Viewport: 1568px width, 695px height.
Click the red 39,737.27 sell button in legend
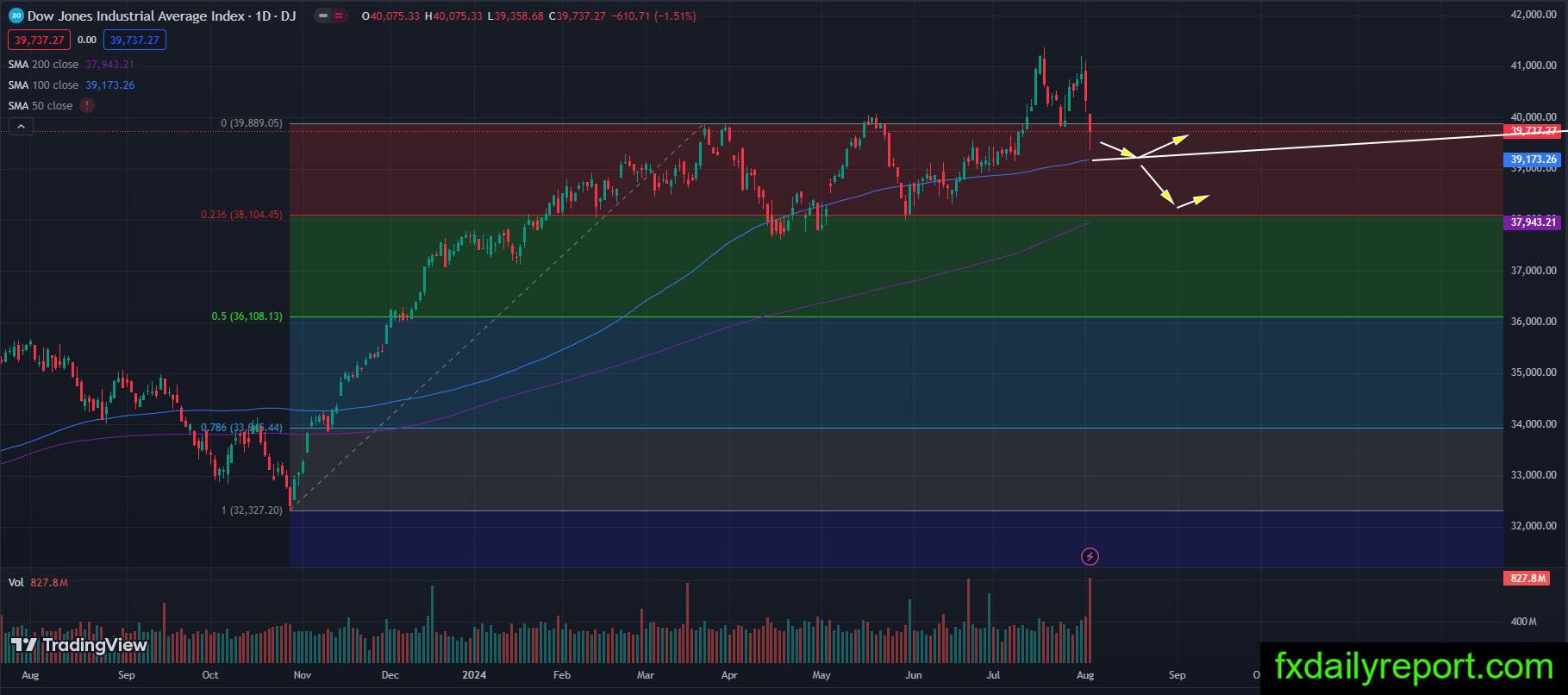(x=39, y=40)
